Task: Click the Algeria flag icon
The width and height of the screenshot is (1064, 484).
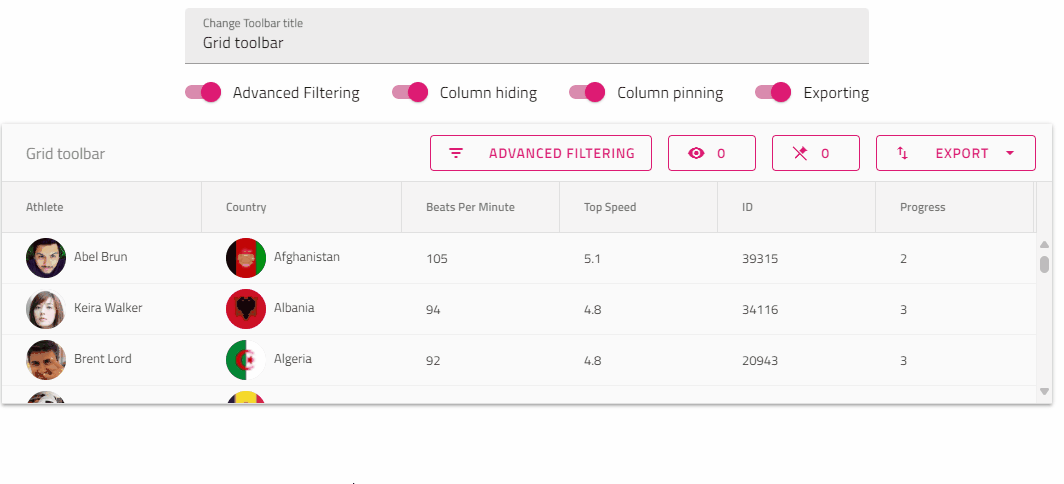Action: click(246, 360)
